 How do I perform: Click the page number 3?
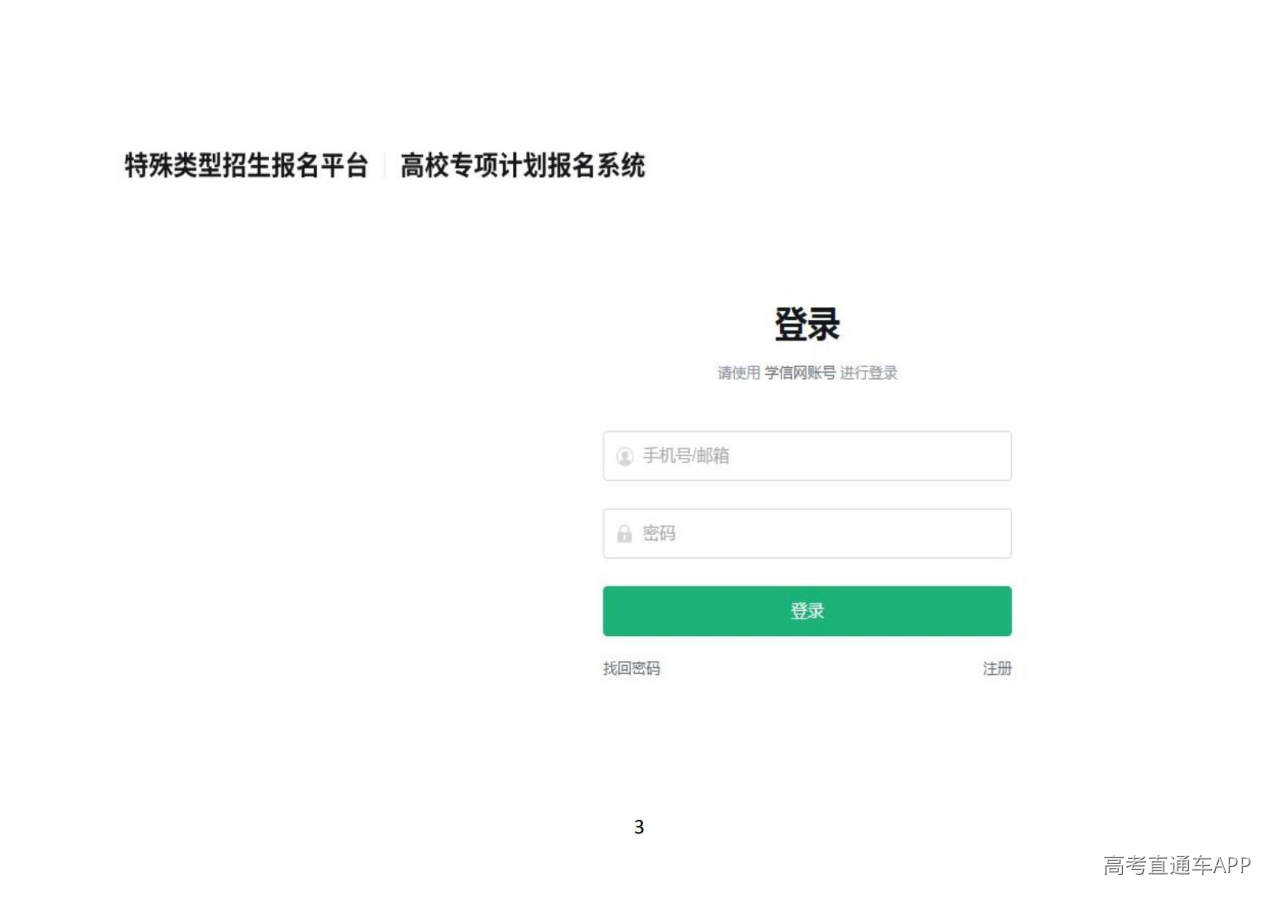click(x=639, y=827)
